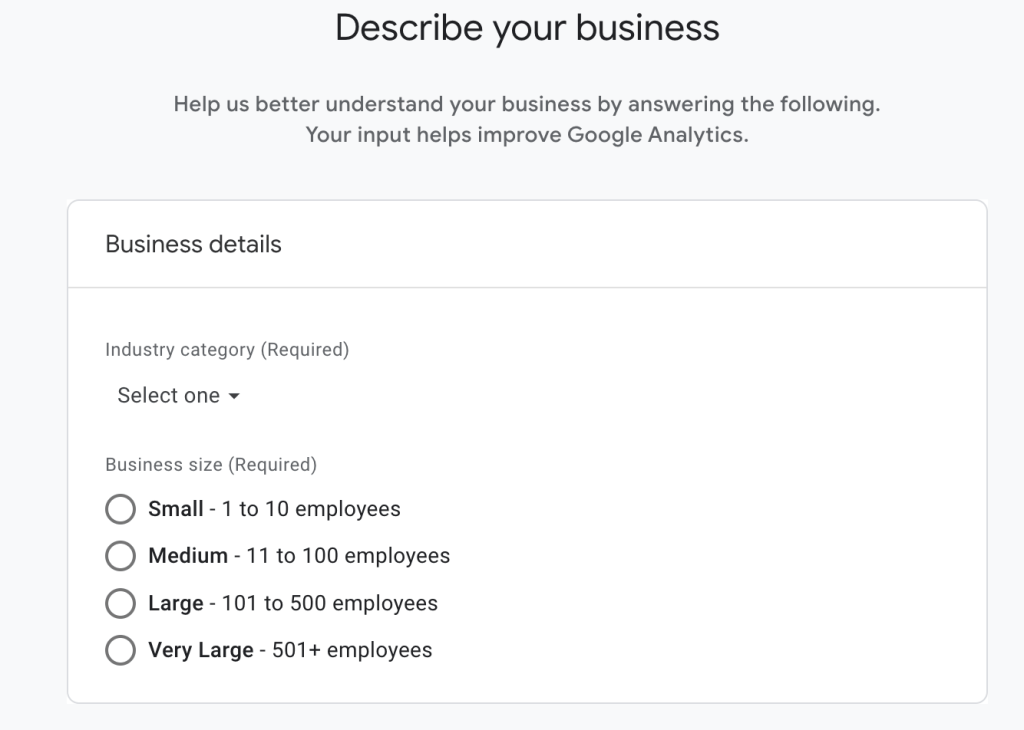Click the bold "Large" label word
Viewport: 1024px width, 730px height.
176,604
